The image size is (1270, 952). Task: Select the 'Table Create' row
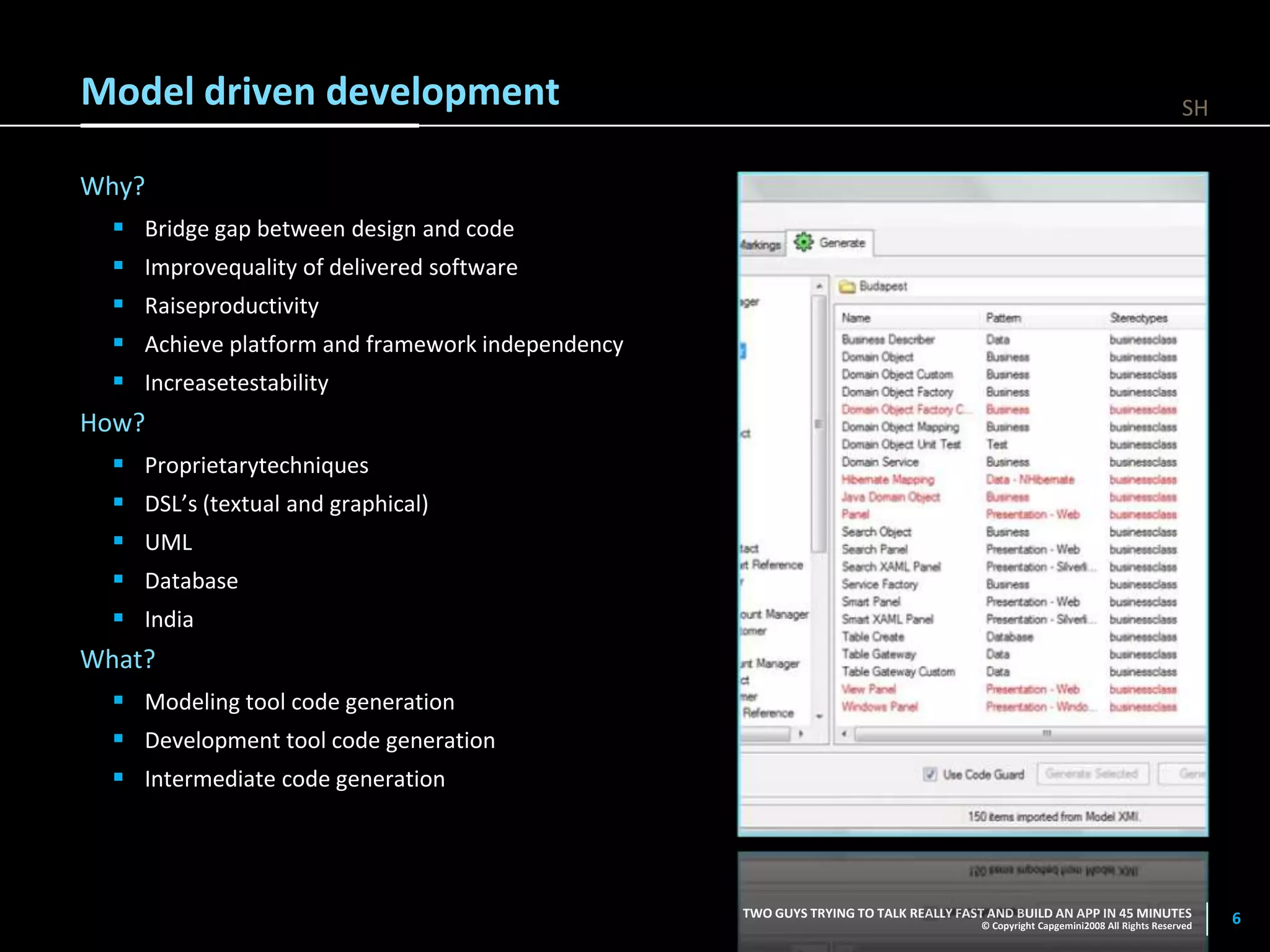[1009, 637]
